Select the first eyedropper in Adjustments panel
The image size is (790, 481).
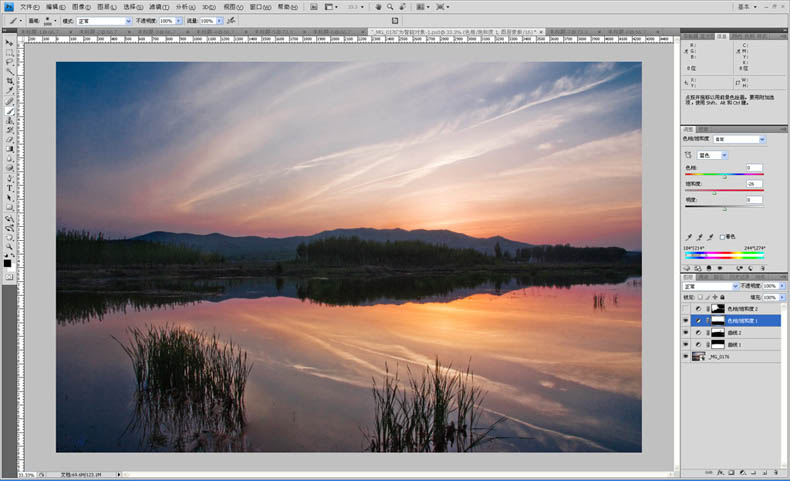pos(688,237)
